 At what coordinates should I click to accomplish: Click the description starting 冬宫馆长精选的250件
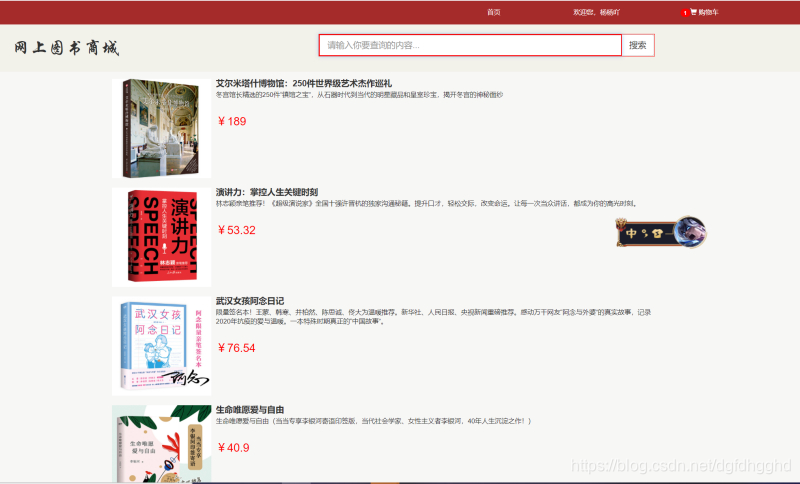(x=359, y=95)
